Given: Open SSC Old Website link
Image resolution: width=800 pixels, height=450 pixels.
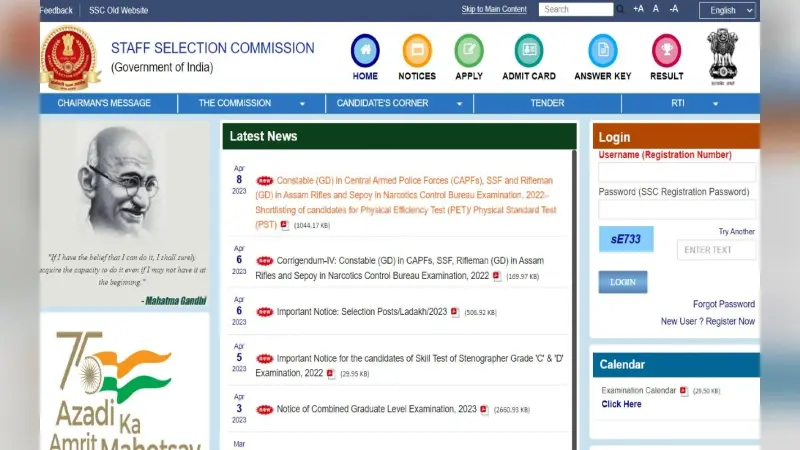Looking at the screenshot, I should click(x=118, y=10).
